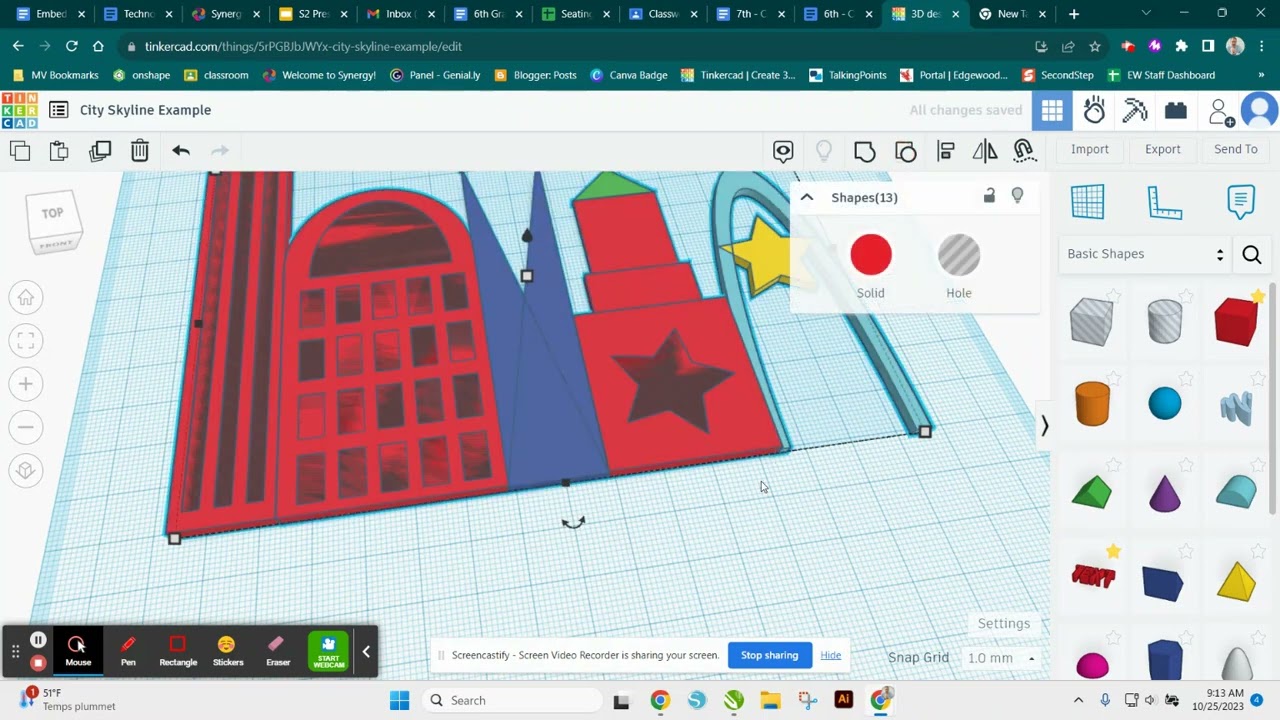
Task: Switch to orthographic view cube icon
Action: point(26,470)
